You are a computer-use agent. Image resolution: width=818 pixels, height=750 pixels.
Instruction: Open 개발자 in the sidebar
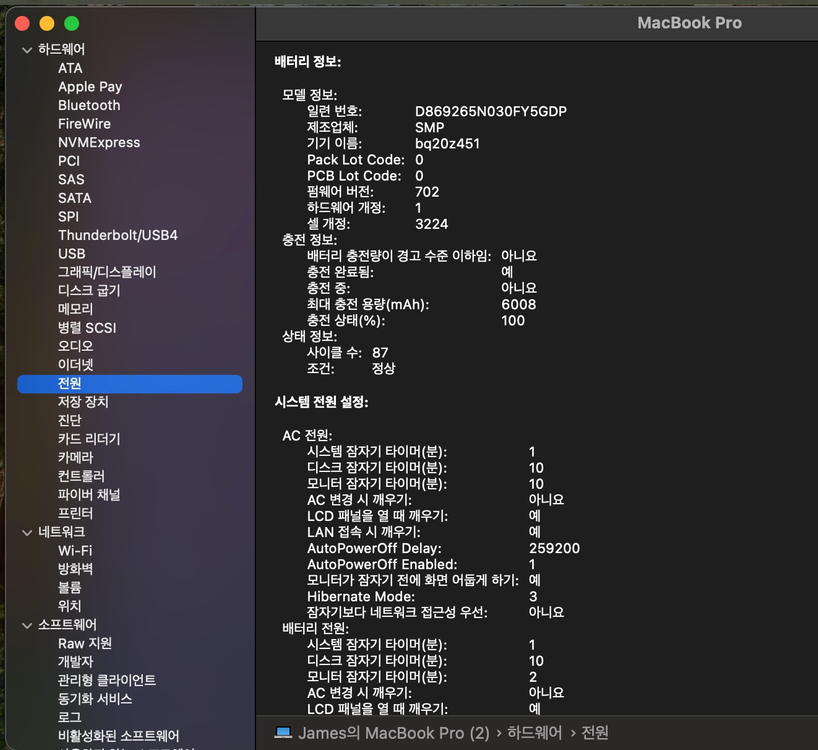tap(76, 662)
